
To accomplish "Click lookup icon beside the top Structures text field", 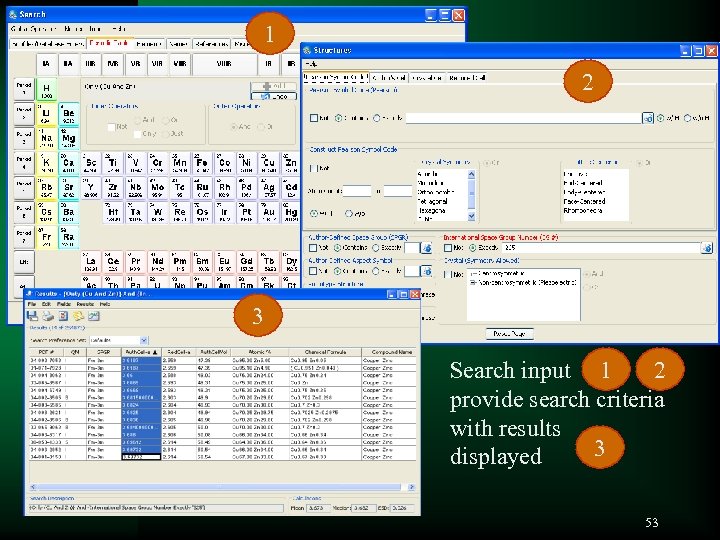I will pyautogui.click(x=648, y=117).
